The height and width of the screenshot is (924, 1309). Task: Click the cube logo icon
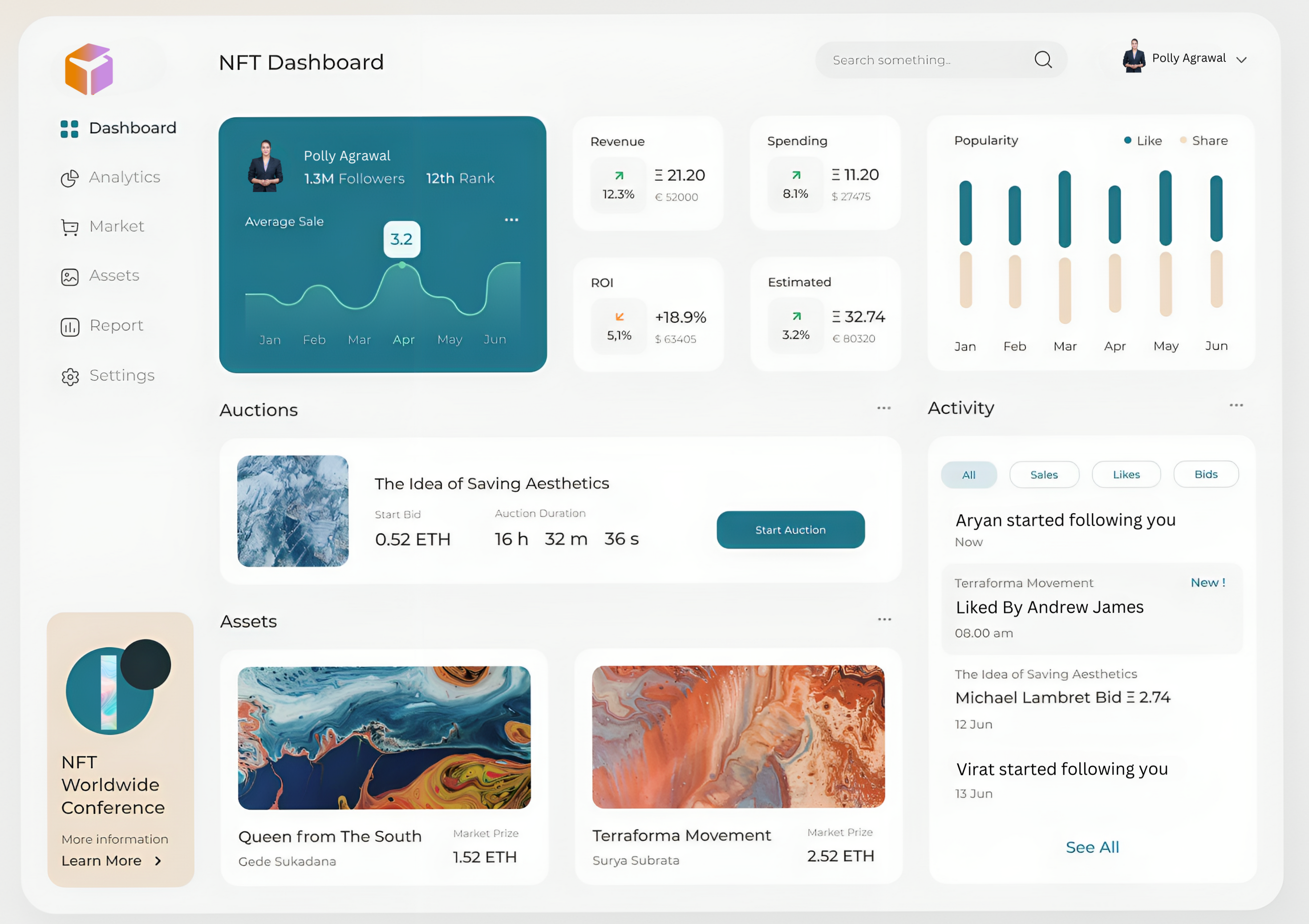(x=89, y=69)
